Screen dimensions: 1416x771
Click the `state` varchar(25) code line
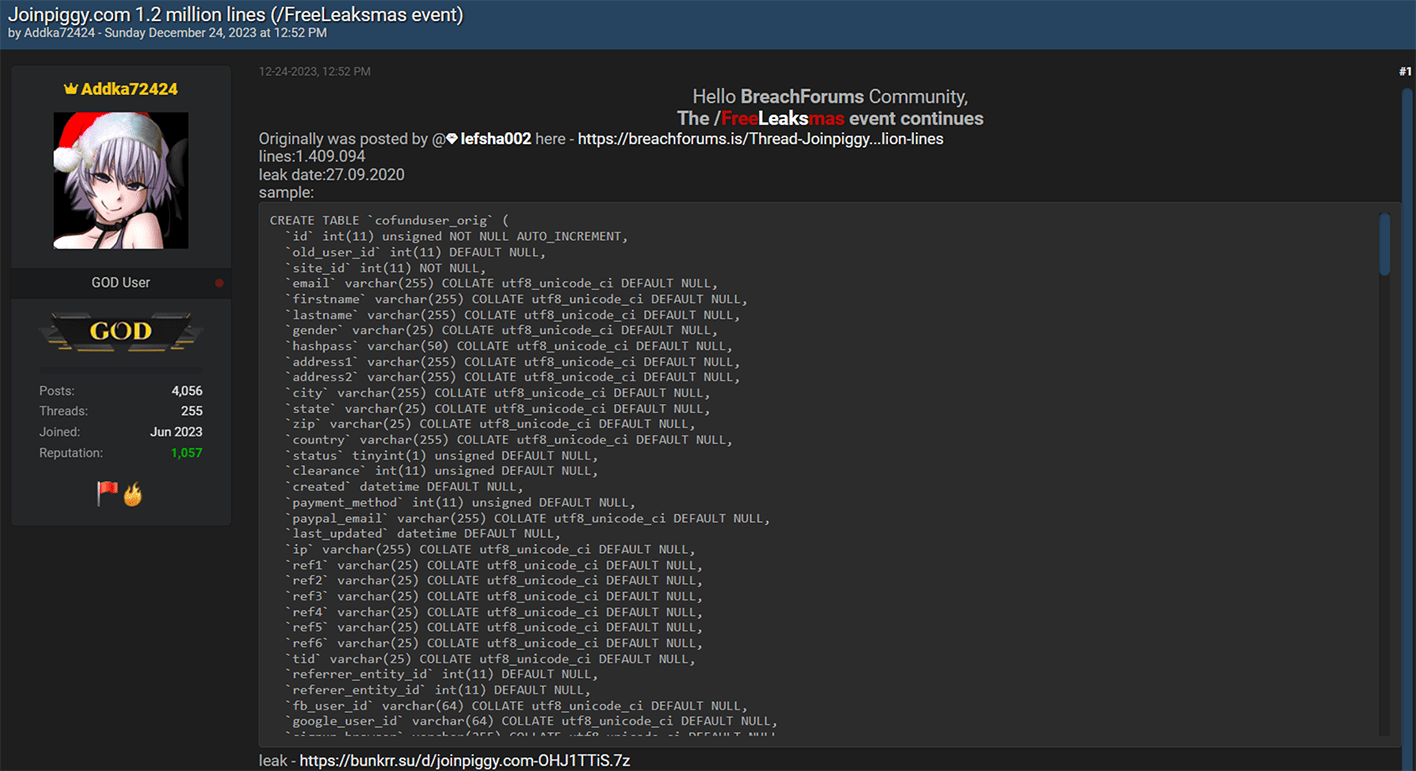click(498, 408)
